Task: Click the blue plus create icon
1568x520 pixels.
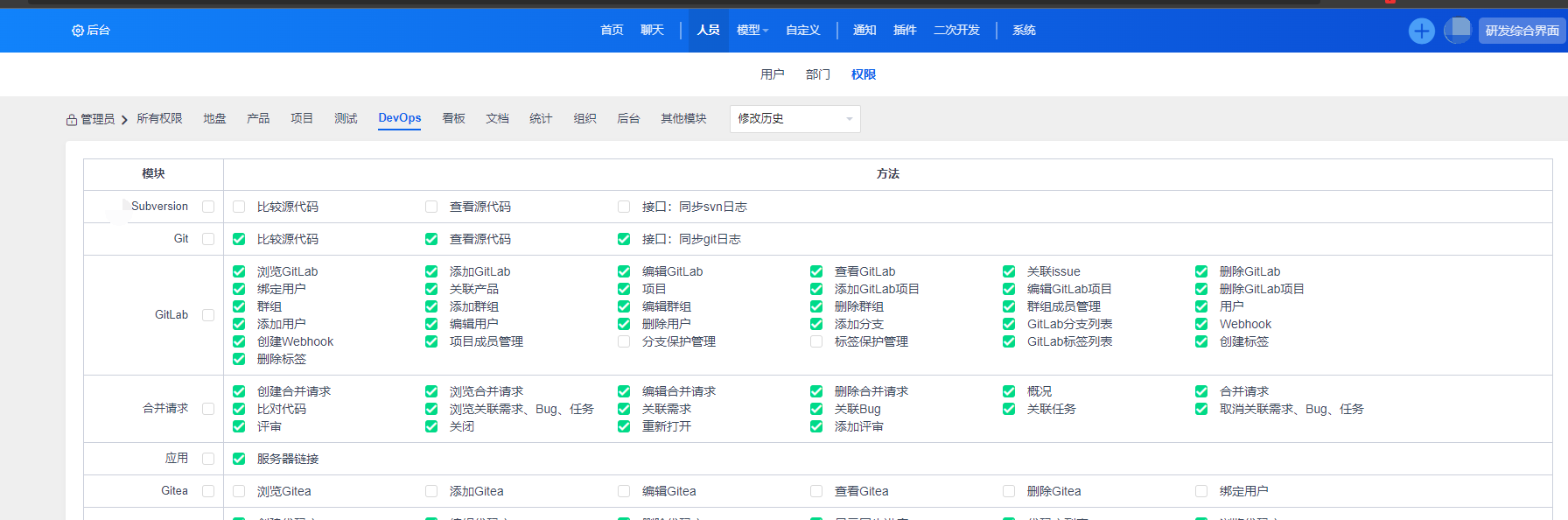Action: [x=1421, y=31]
